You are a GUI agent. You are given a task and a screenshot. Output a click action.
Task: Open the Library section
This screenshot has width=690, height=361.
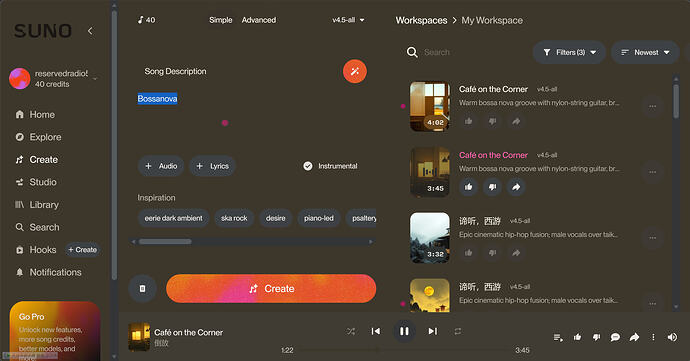point(37,205)
